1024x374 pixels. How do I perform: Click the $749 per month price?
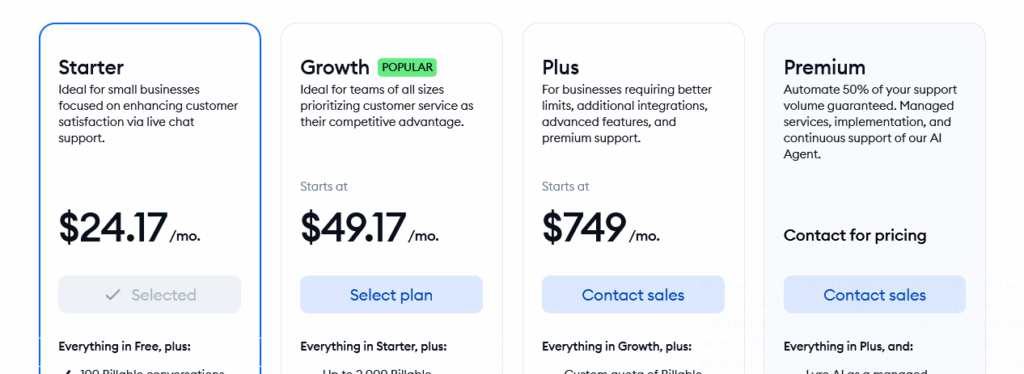[x=601, y=228]
